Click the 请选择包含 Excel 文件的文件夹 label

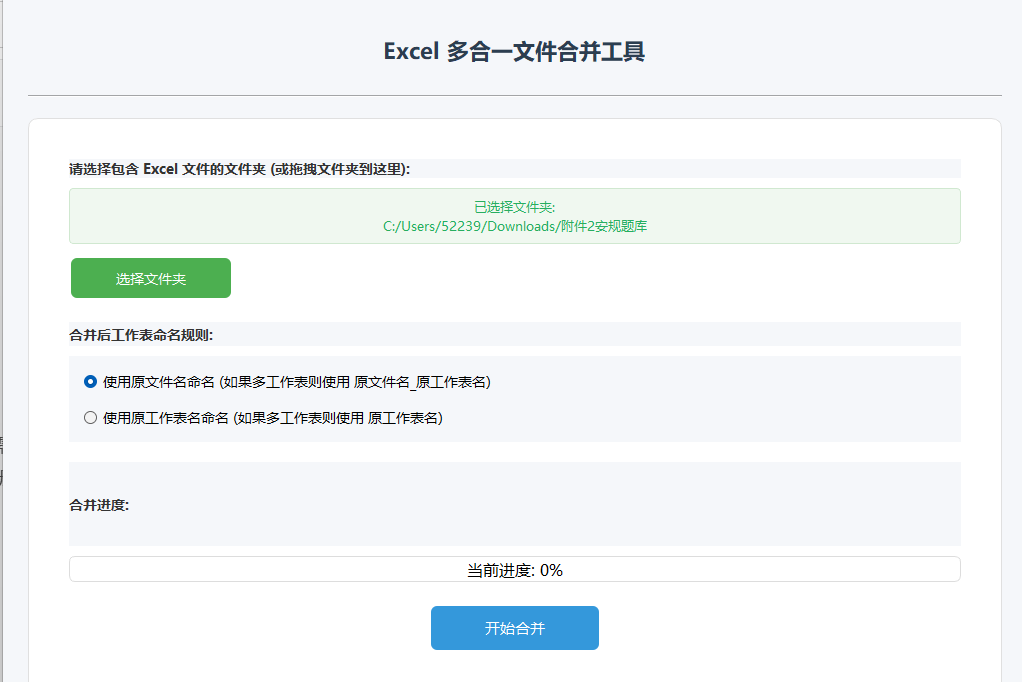click(x=240, y=170)
